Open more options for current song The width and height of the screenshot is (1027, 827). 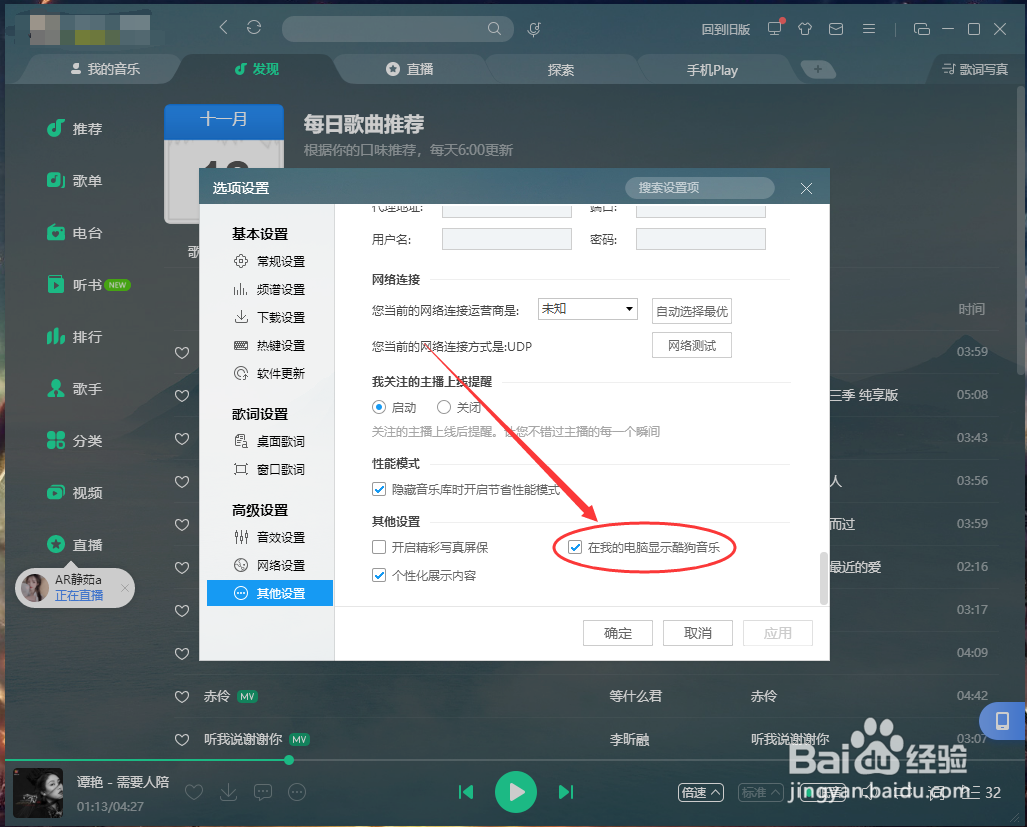(x=297, y=792)
